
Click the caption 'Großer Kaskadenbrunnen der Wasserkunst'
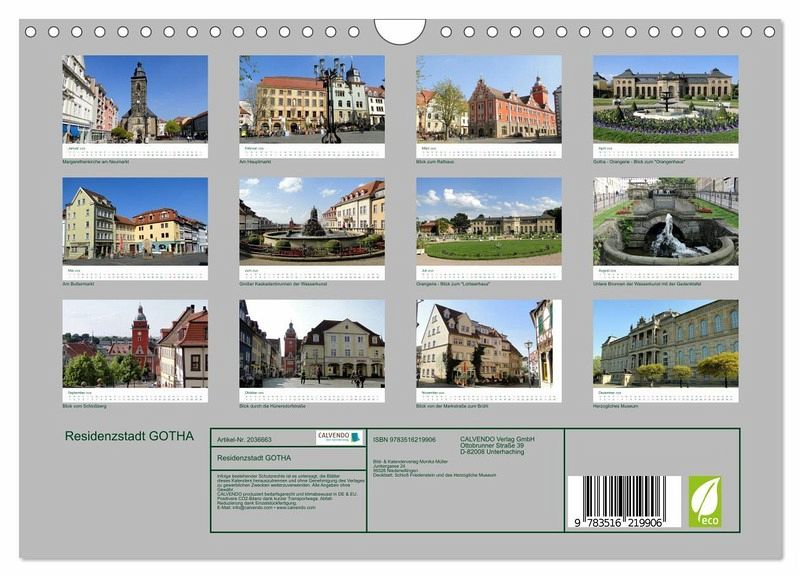[x=283, y=284]
